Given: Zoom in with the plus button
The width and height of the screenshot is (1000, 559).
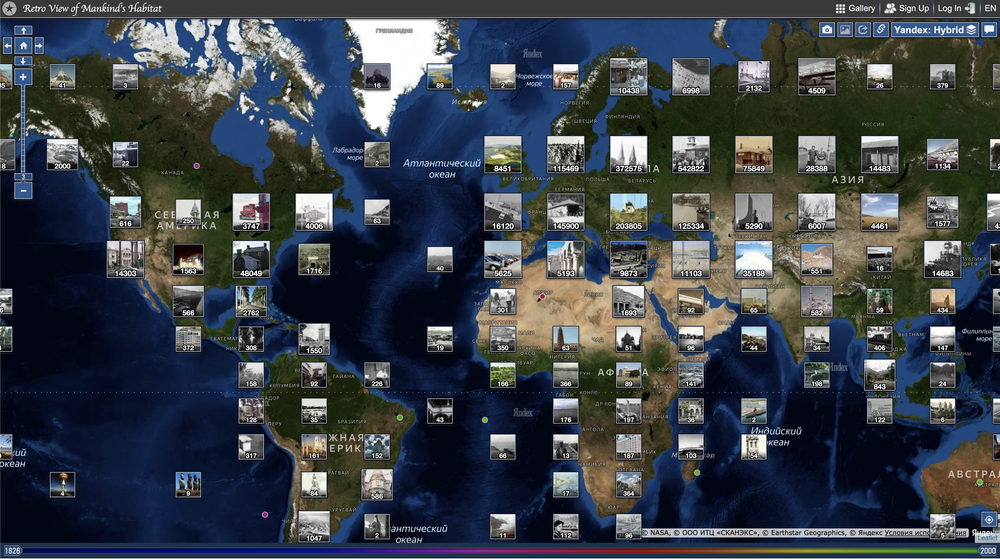Looking at the screenshot, I should coord(23,77).
